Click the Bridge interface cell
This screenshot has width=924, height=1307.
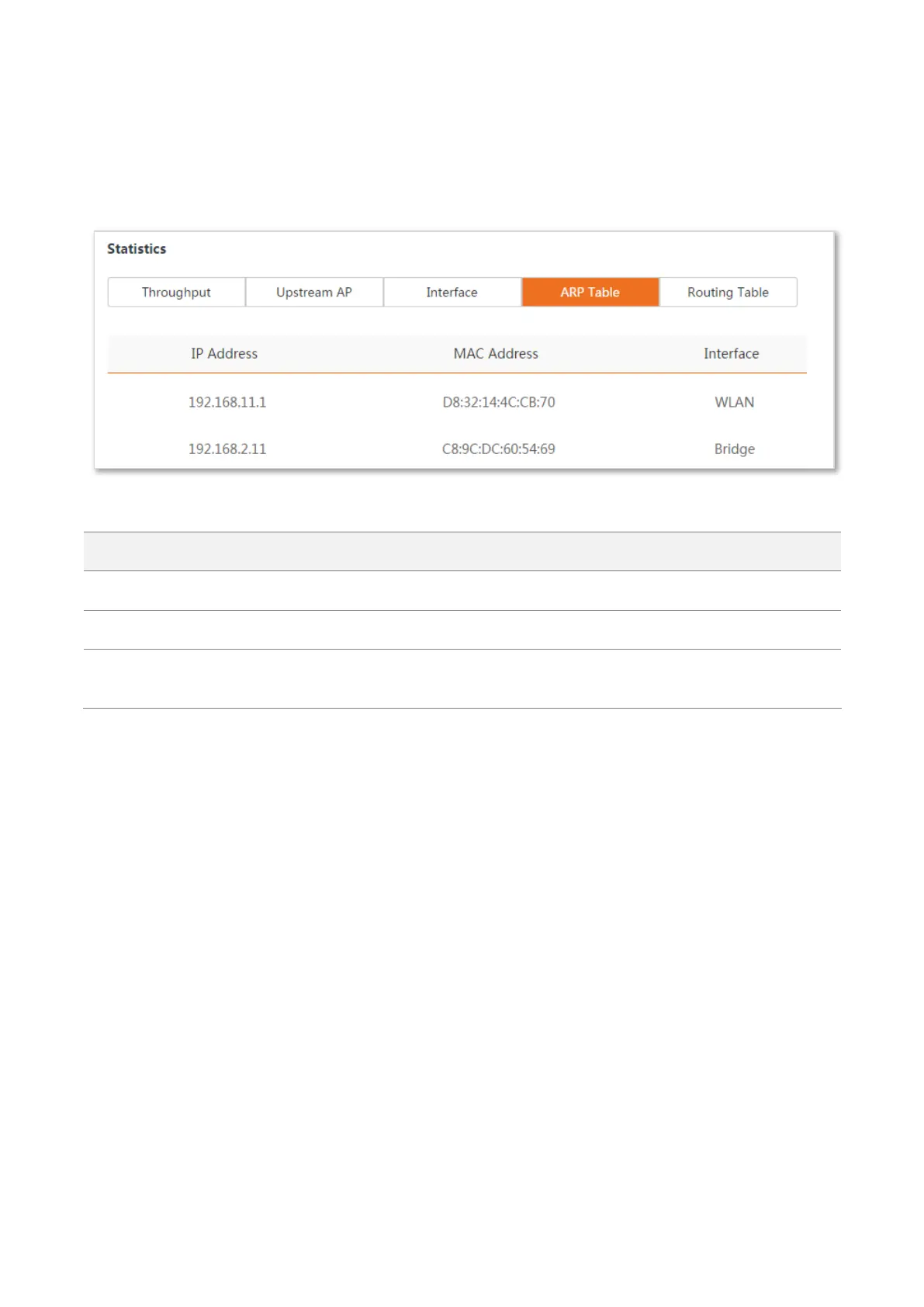(x=734, y=449)
